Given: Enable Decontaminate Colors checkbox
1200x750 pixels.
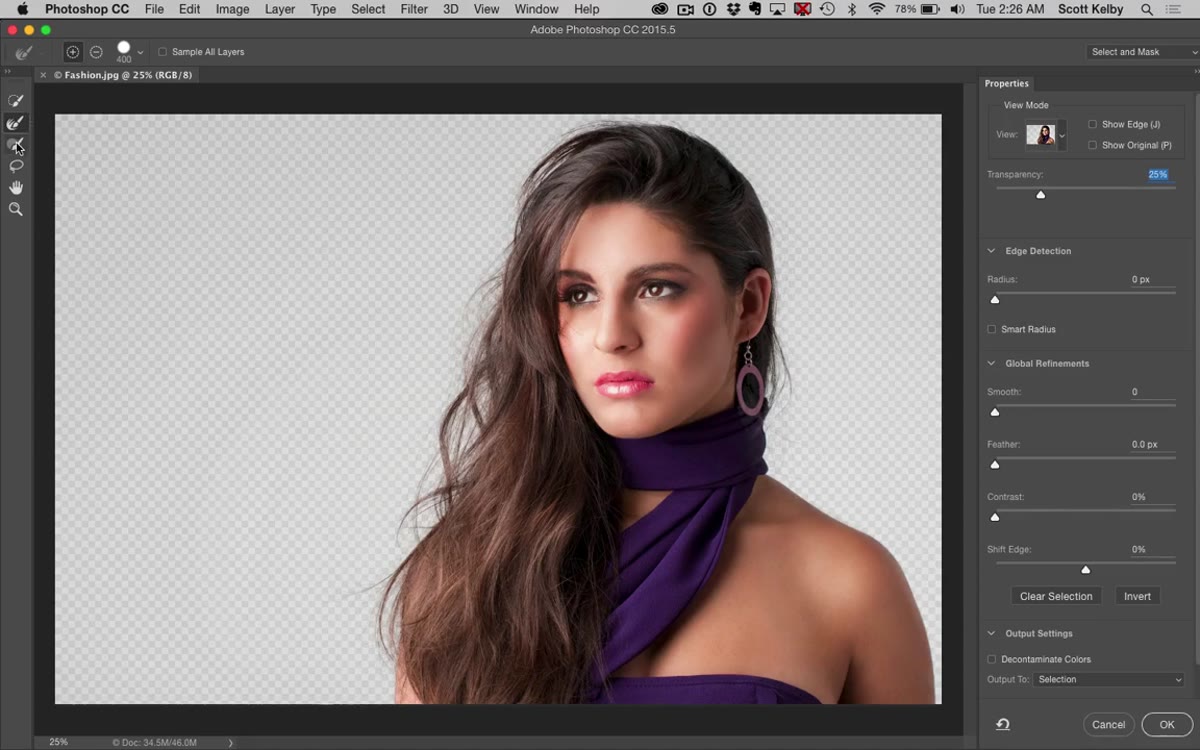Looking at the screenshot, I should click(x=992, y=659).
